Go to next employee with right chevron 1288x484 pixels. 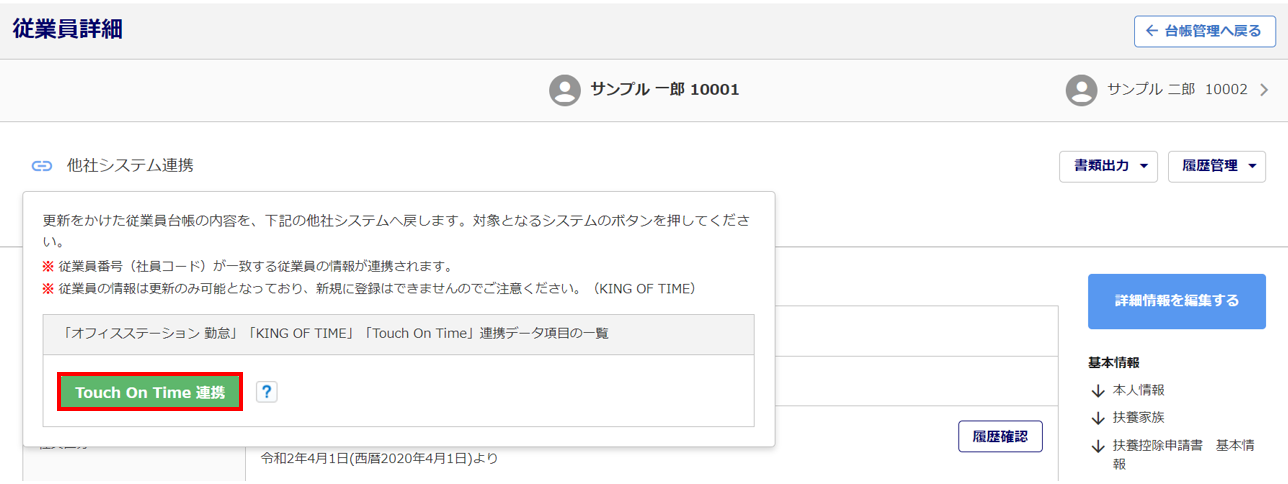tap(1264, 90)
